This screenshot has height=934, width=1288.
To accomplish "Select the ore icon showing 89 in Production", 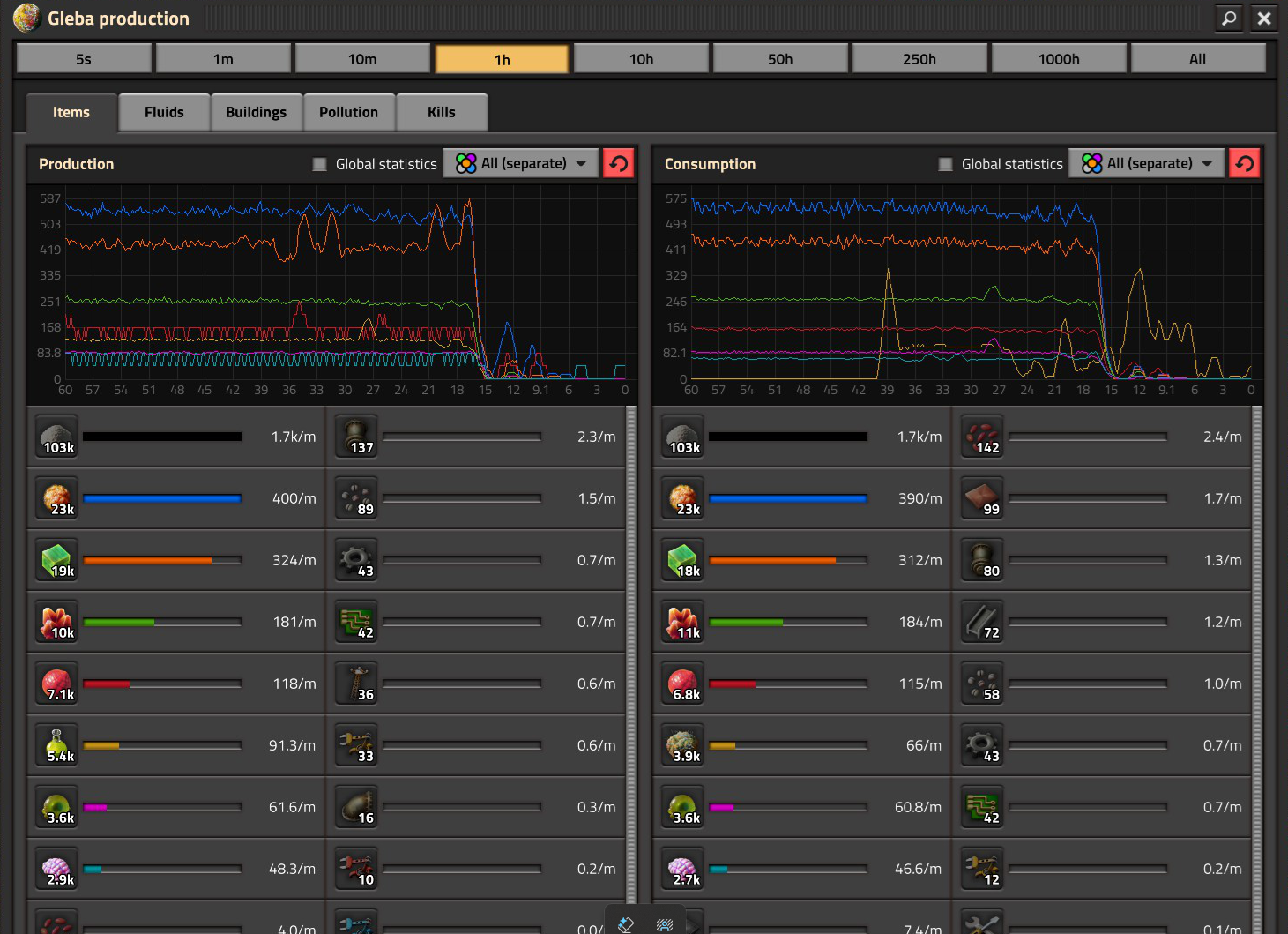I will point(357,498).
